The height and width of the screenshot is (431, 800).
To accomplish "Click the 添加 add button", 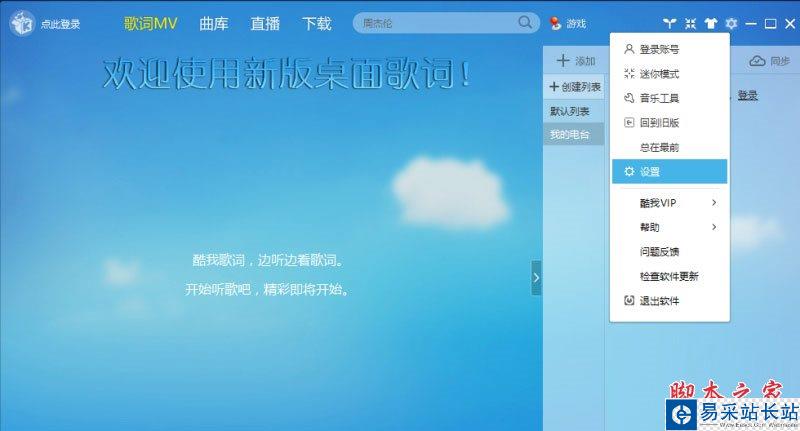I will point(576,61).
